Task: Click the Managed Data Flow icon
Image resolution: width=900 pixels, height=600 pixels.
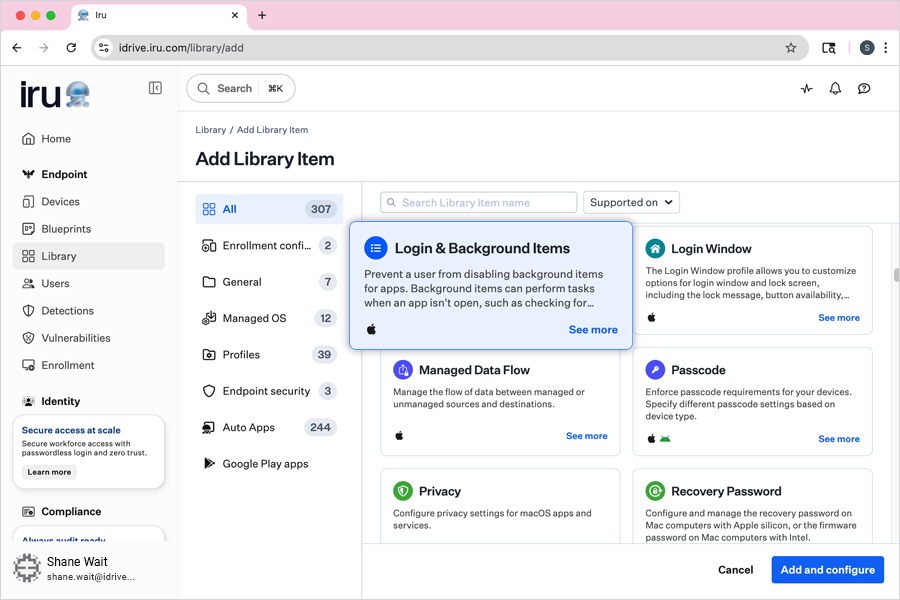Action: click(403, 370)
